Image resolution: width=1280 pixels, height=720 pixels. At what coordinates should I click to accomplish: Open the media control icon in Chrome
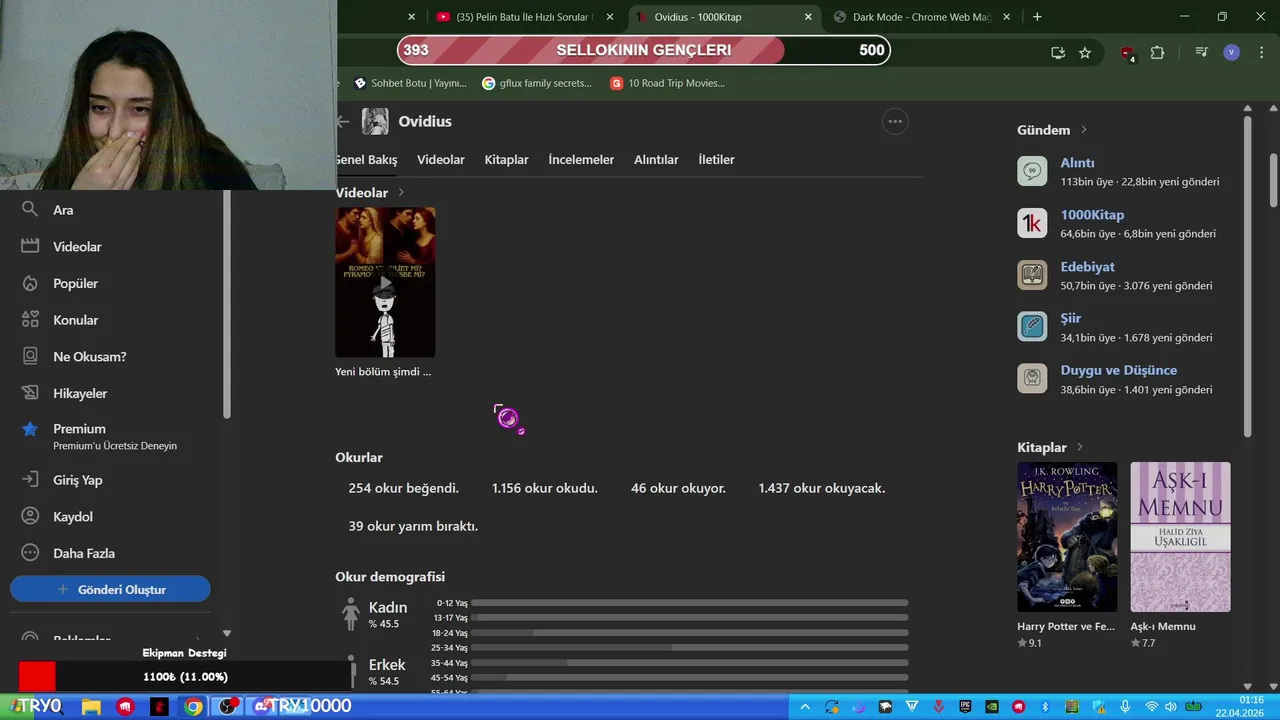[1202, 52]
